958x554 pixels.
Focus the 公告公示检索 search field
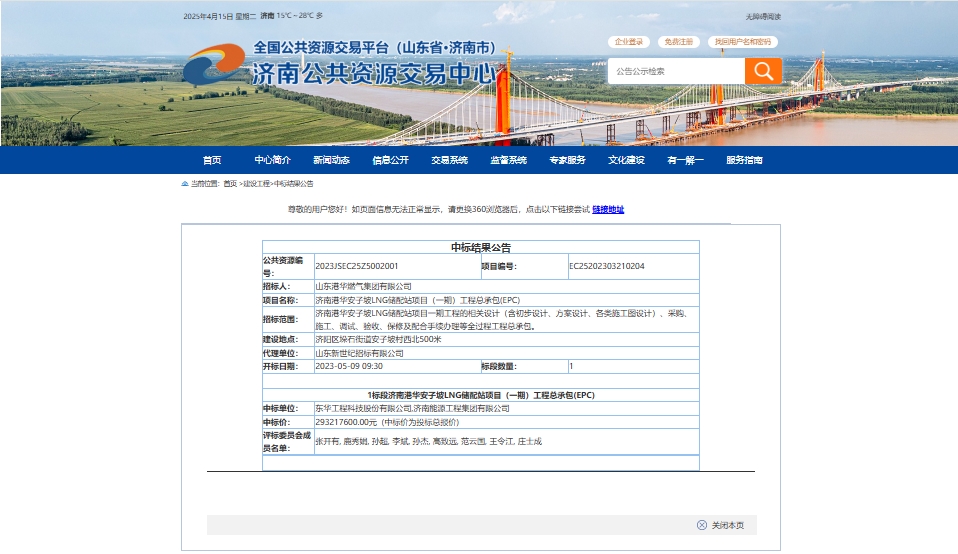tap(676, 71)
